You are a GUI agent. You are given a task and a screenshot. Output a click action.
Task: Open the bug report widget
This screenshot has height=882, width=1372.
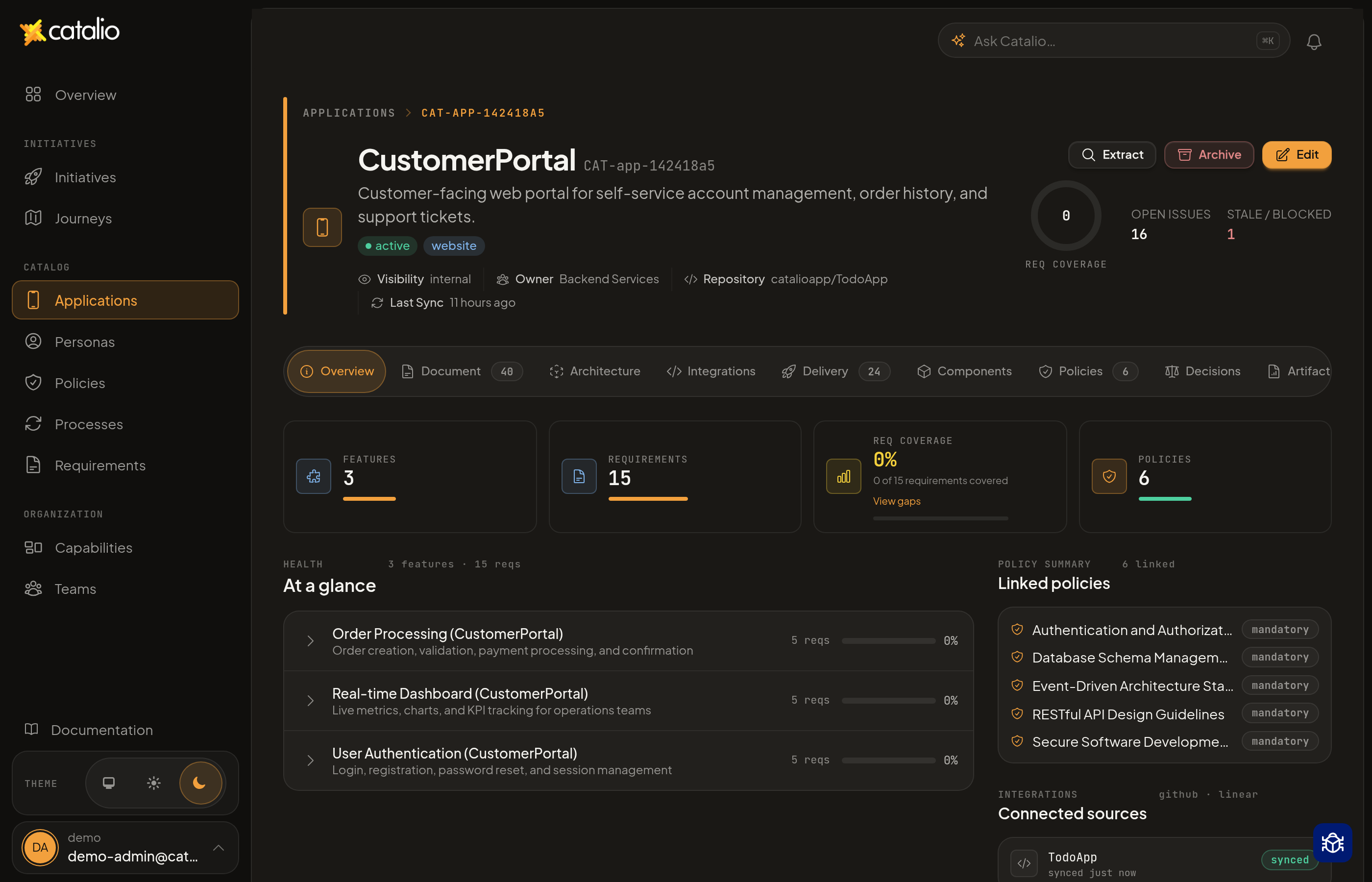pos(1332,842)
